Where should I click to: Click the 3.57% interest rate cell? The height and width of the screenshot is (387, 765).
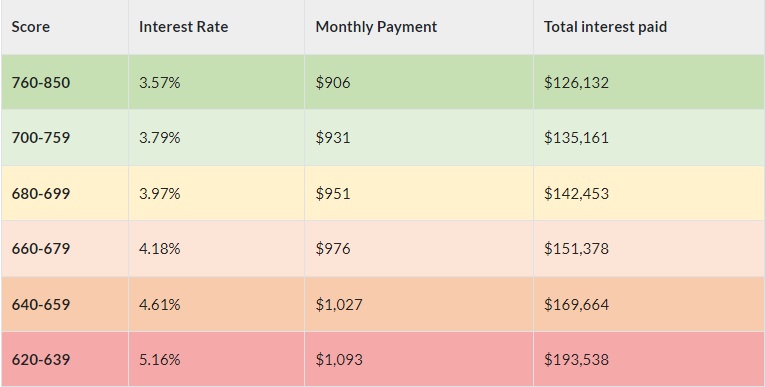tap(216, 82)
